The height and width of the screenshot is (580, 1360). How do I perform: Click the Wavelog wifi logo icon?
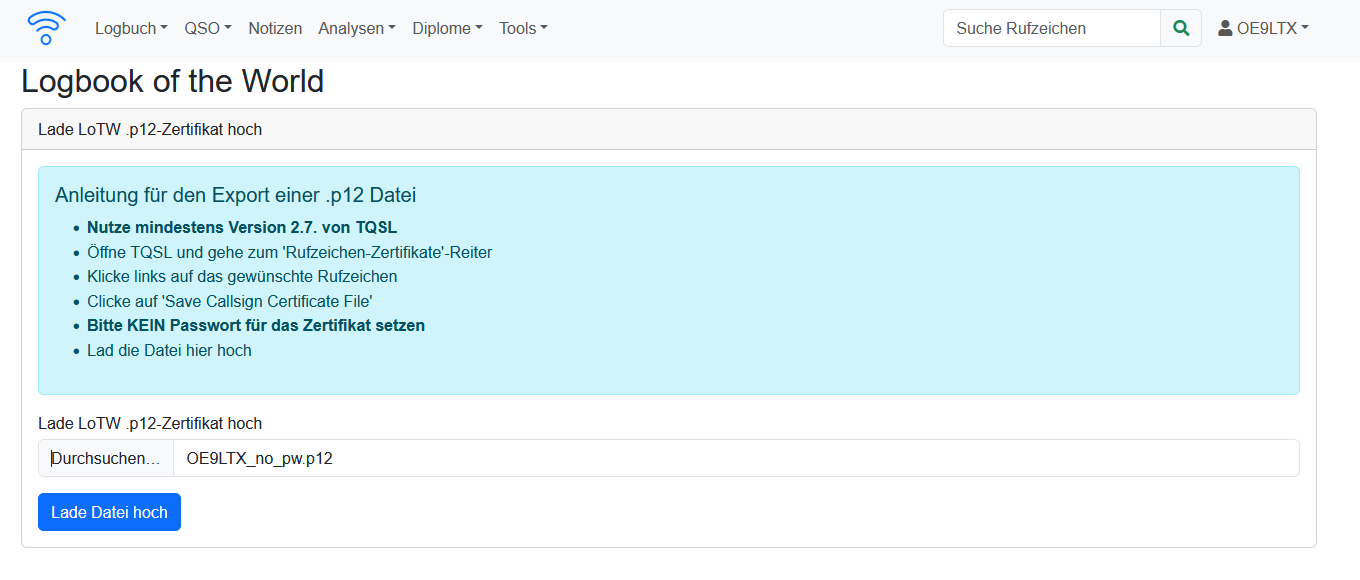47,28
